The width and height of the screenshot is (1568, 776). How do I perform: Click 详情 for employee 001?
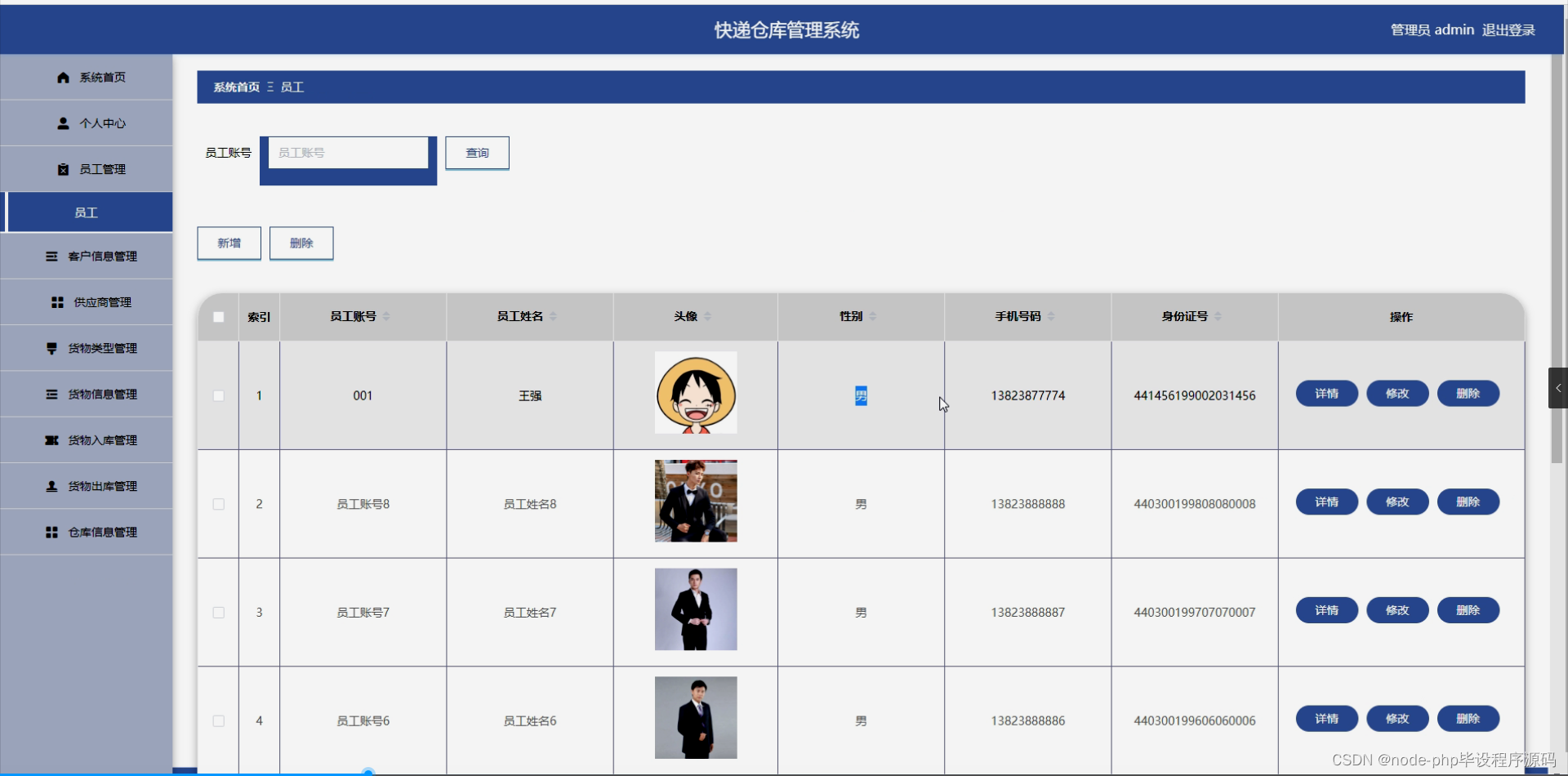tap(1326, 393)
